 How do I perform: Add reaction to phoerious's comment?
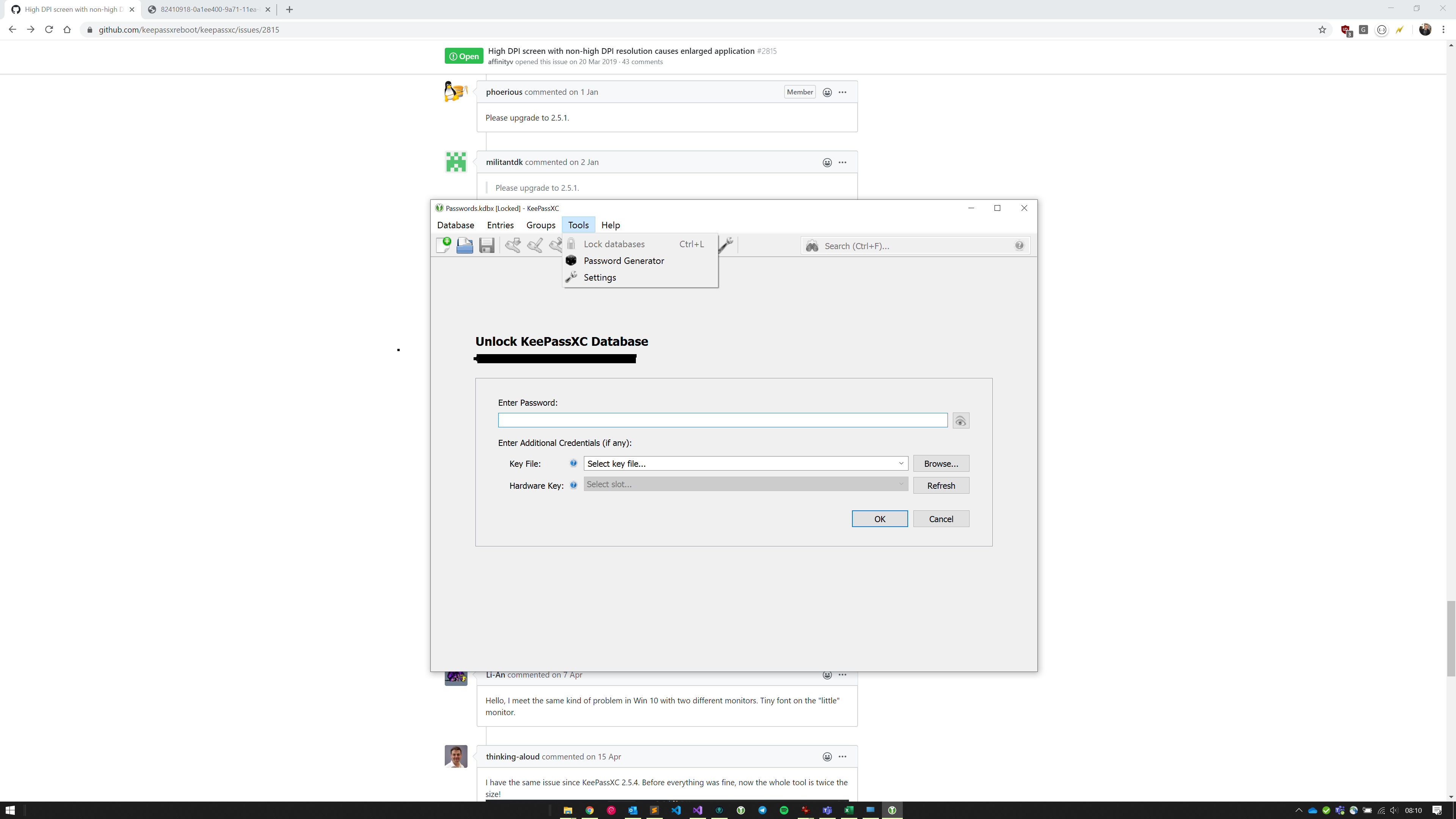(x=827, y=92)
